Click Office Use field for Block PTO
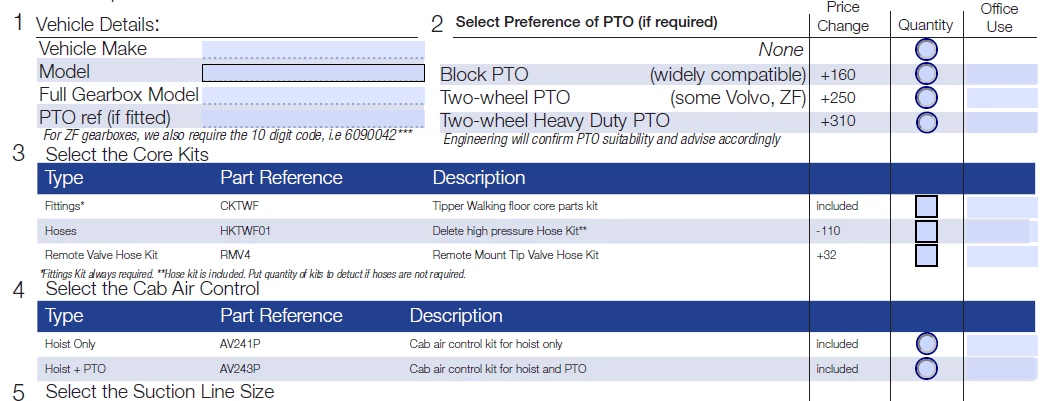The width and height of the screenshot is (1059, 401). click(x=1002, y=74)
